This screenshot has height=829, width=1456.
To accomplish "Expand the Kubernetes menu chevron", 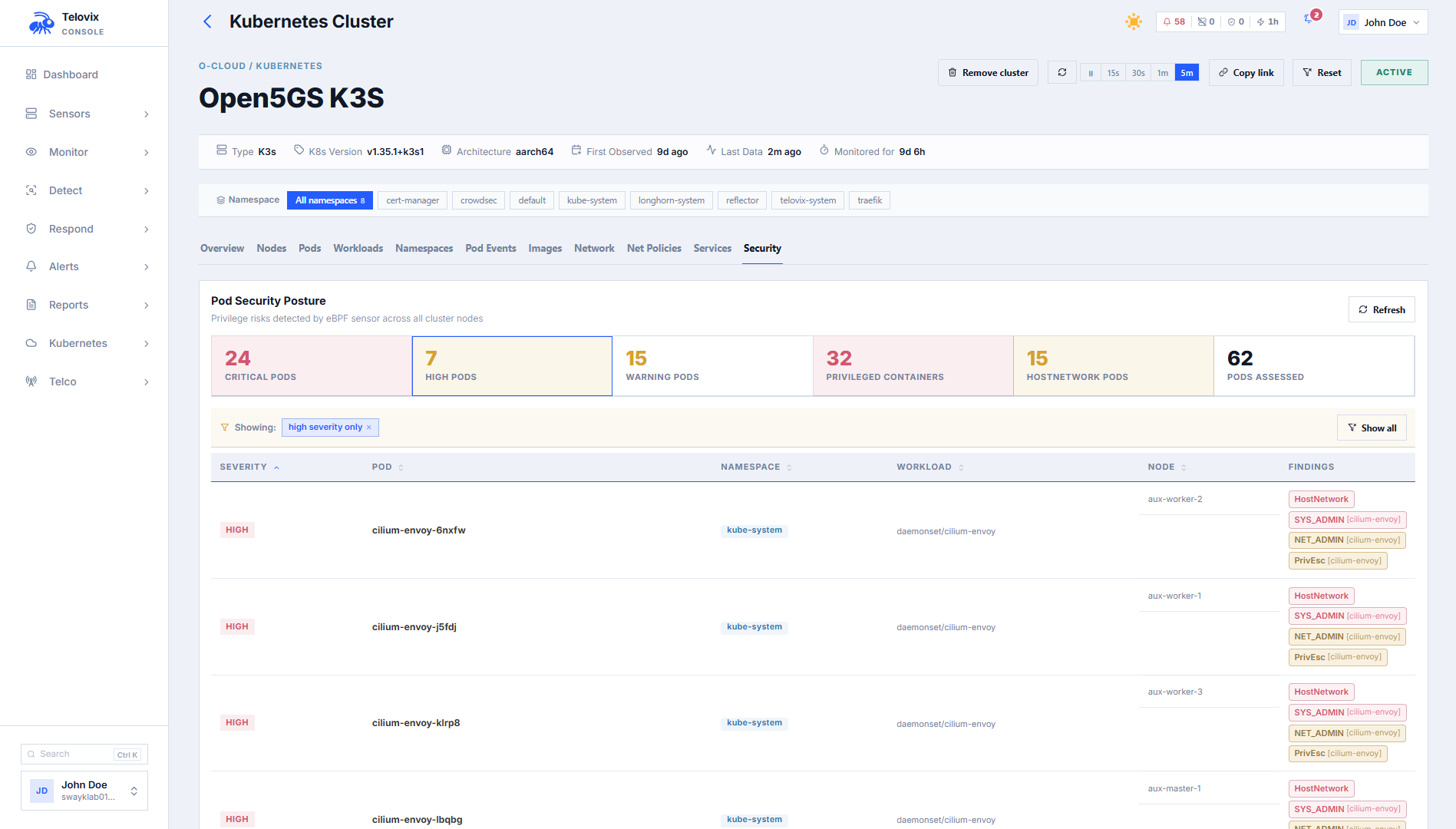I will click(146, 344).
